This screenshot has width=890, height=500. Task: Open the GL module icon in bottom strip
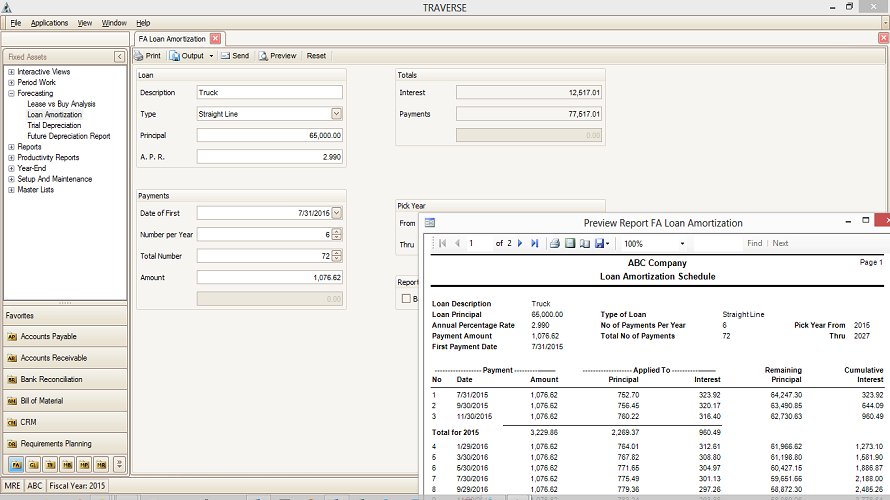33,464
